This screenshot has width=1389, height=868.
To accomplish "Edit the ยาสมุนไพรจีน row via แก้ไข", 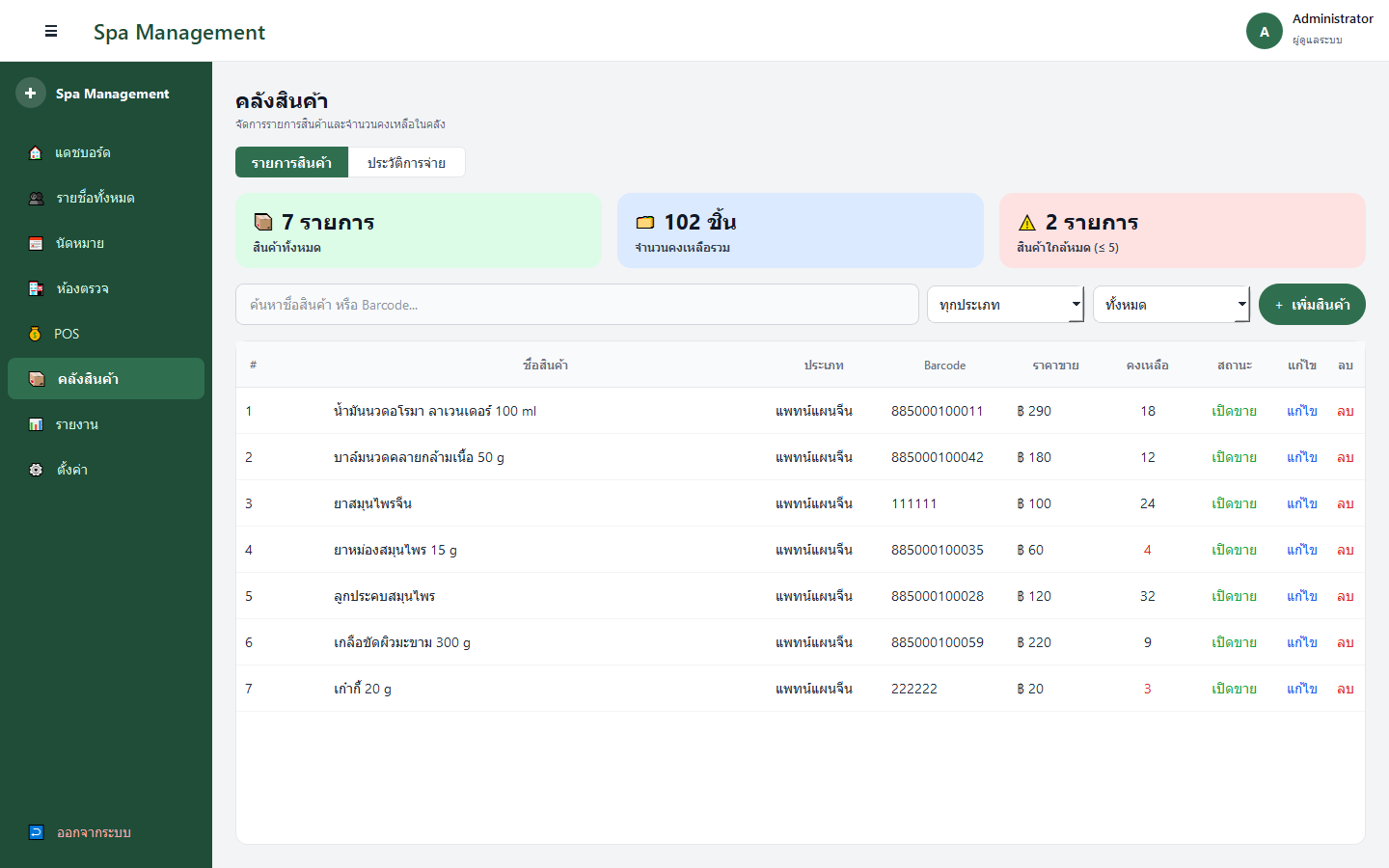I will coord(1302,503).
